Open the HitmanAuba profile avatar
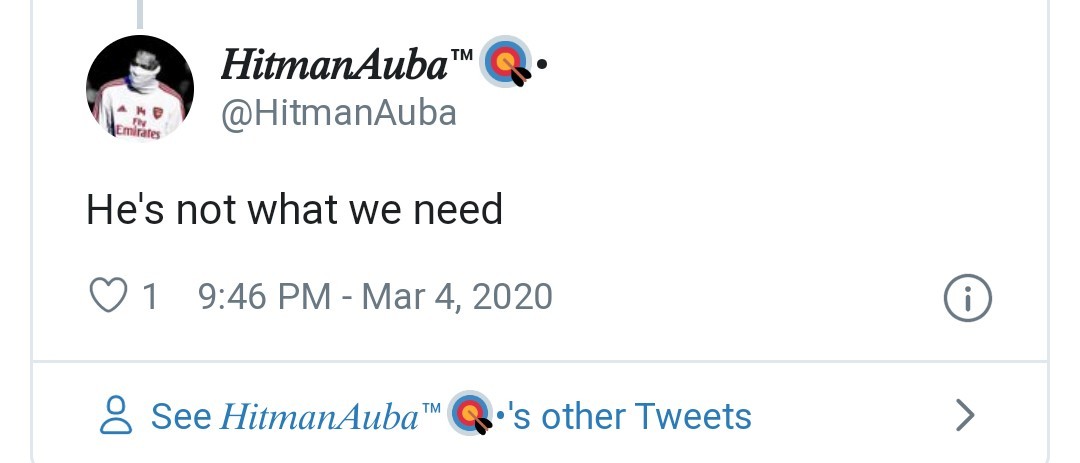The width and height of the screenshot is (1080, 463). click(140, 89)
